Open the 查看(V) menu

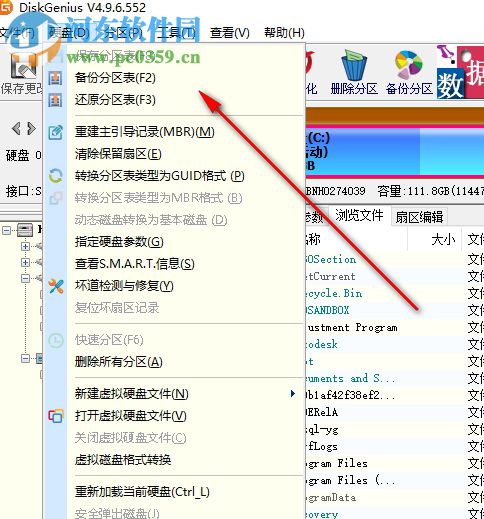230,33
